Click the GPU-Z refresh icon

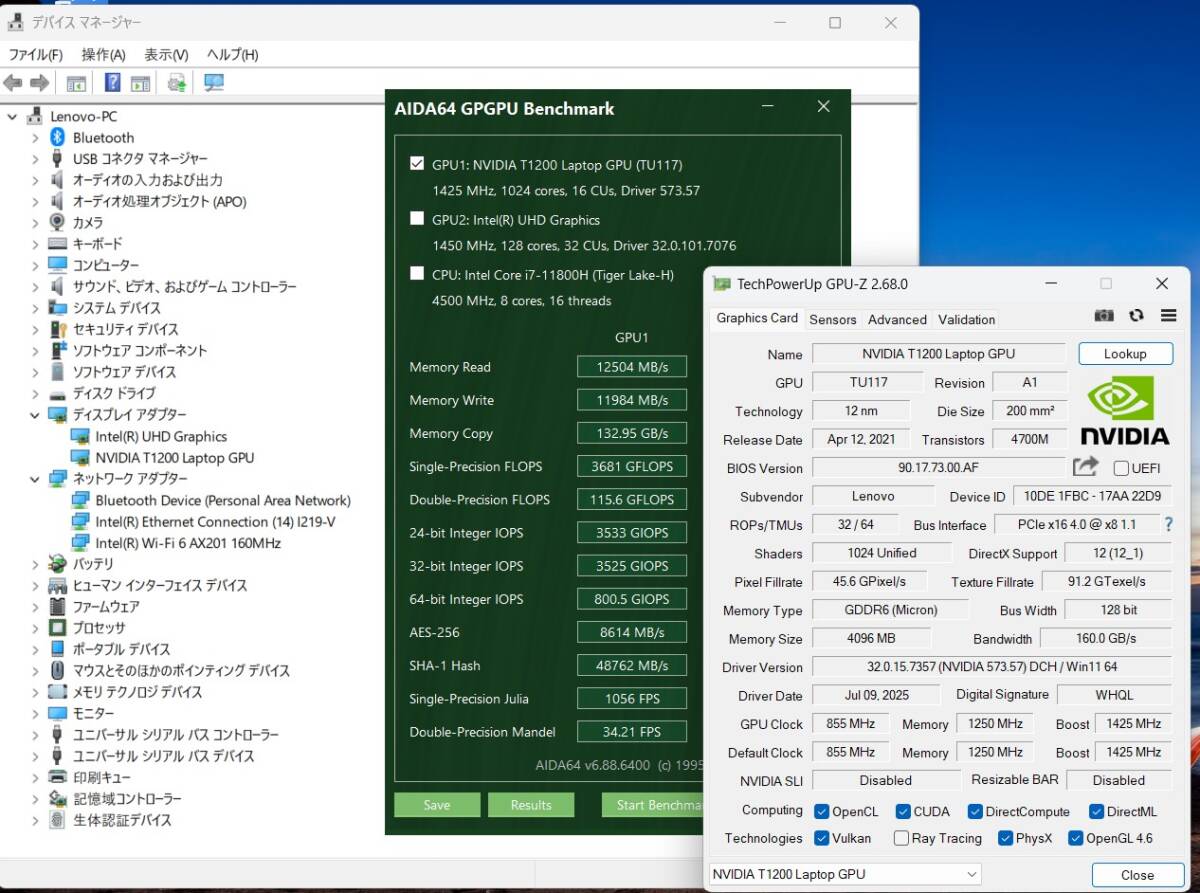[1136, 316]
